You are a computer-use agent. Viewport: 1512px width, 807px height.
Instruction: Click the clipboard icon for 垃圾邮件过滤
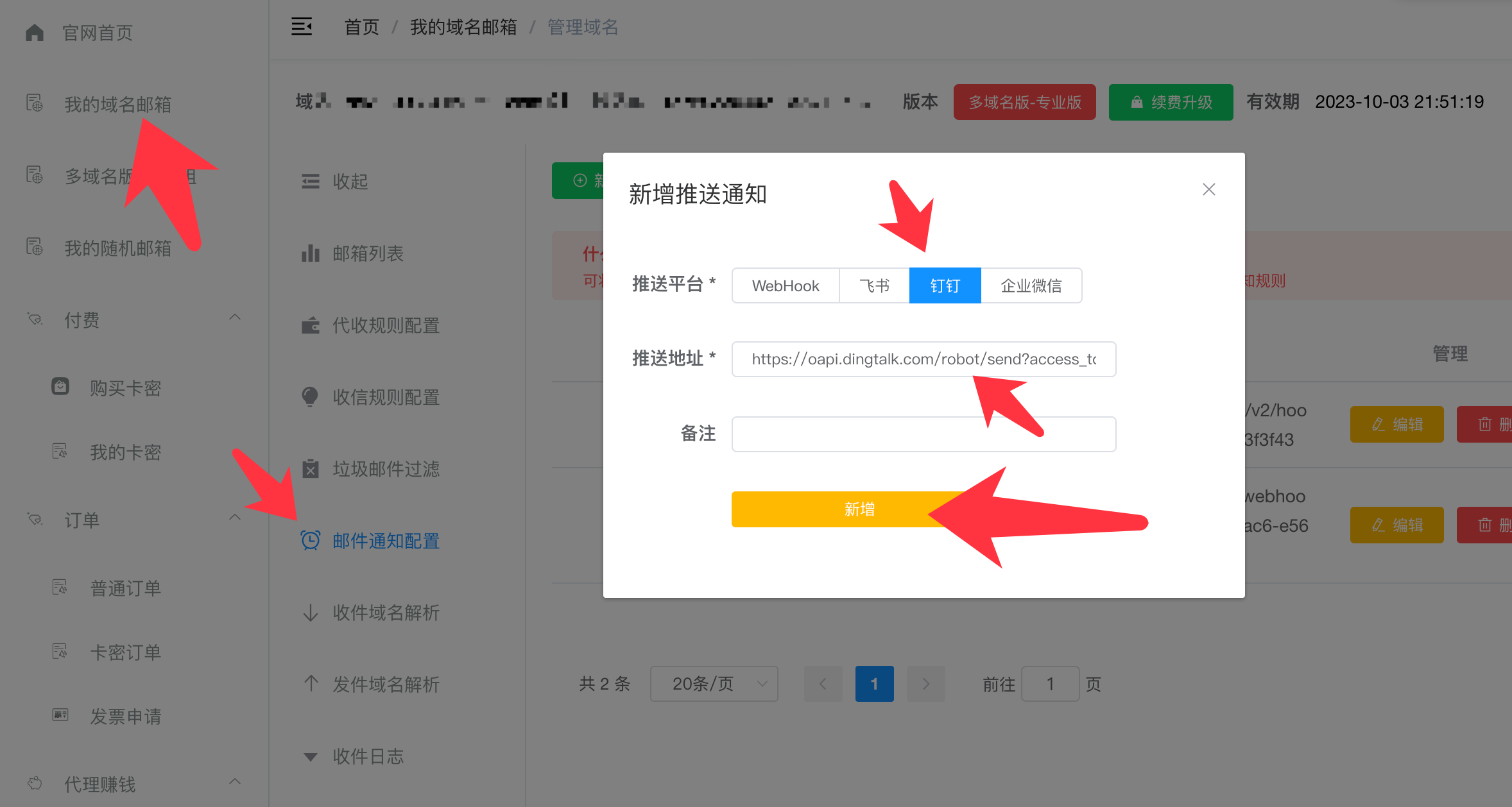(311, 469)
